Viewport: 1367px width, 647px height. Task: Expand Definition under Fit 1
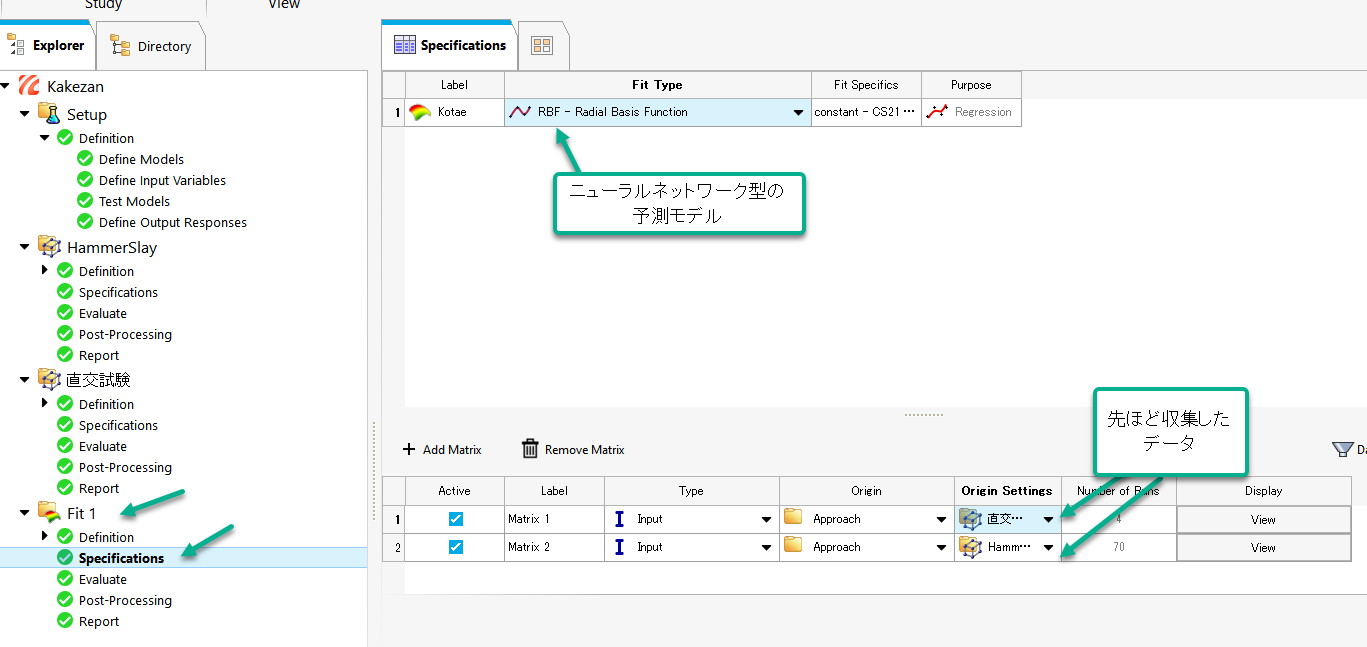45,537
